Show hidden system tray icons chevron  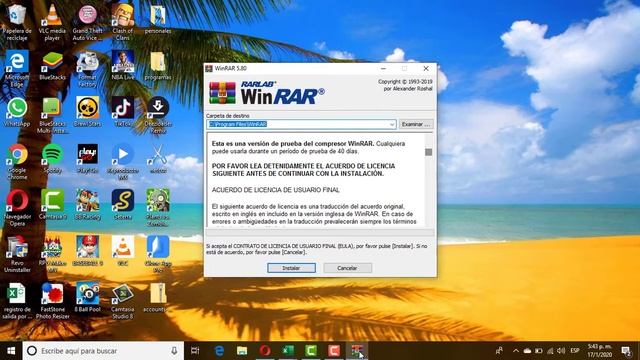tap(516, 351)
